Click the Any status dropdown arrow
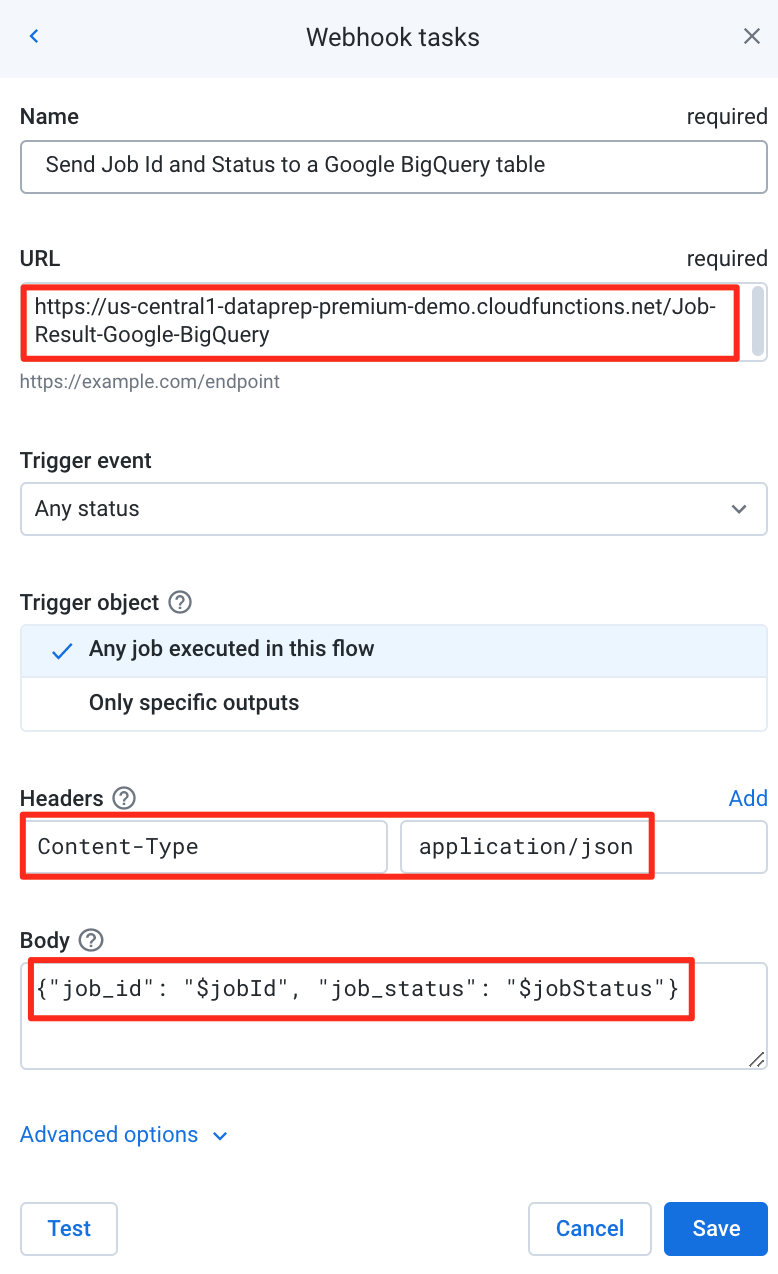This screenshot has width=778, height=1274. [739, 509]
